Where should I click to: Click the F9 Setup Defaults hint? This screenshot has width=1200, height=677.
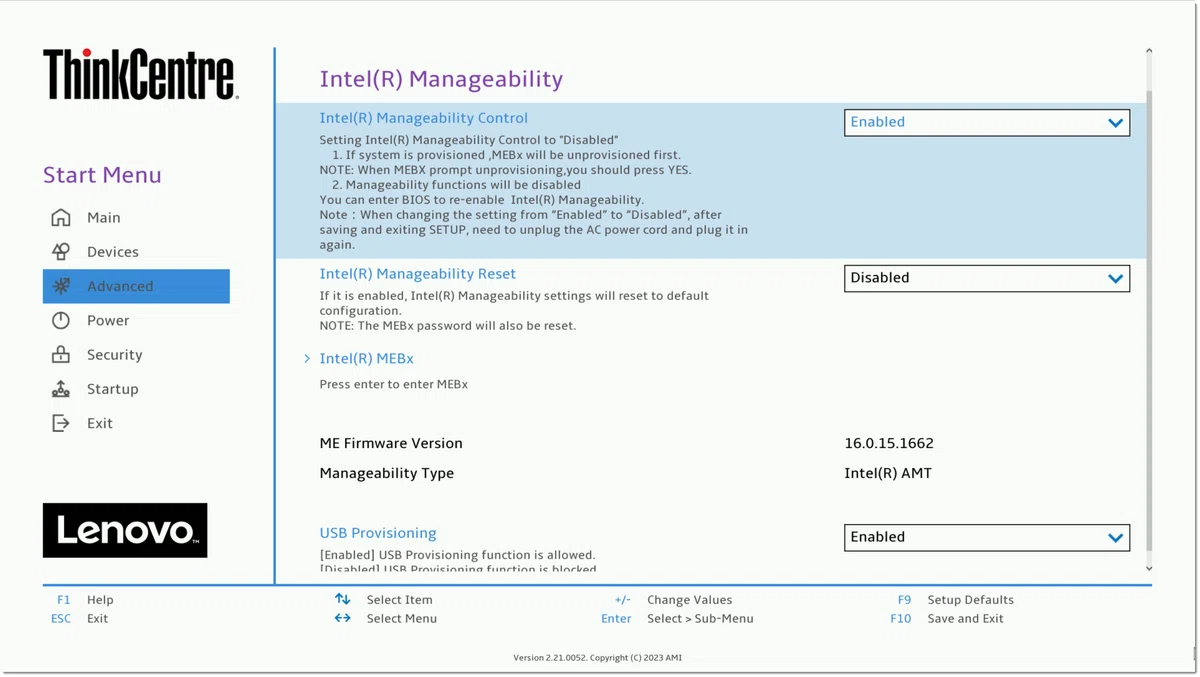pyautogui.click(x=956, y=600)
